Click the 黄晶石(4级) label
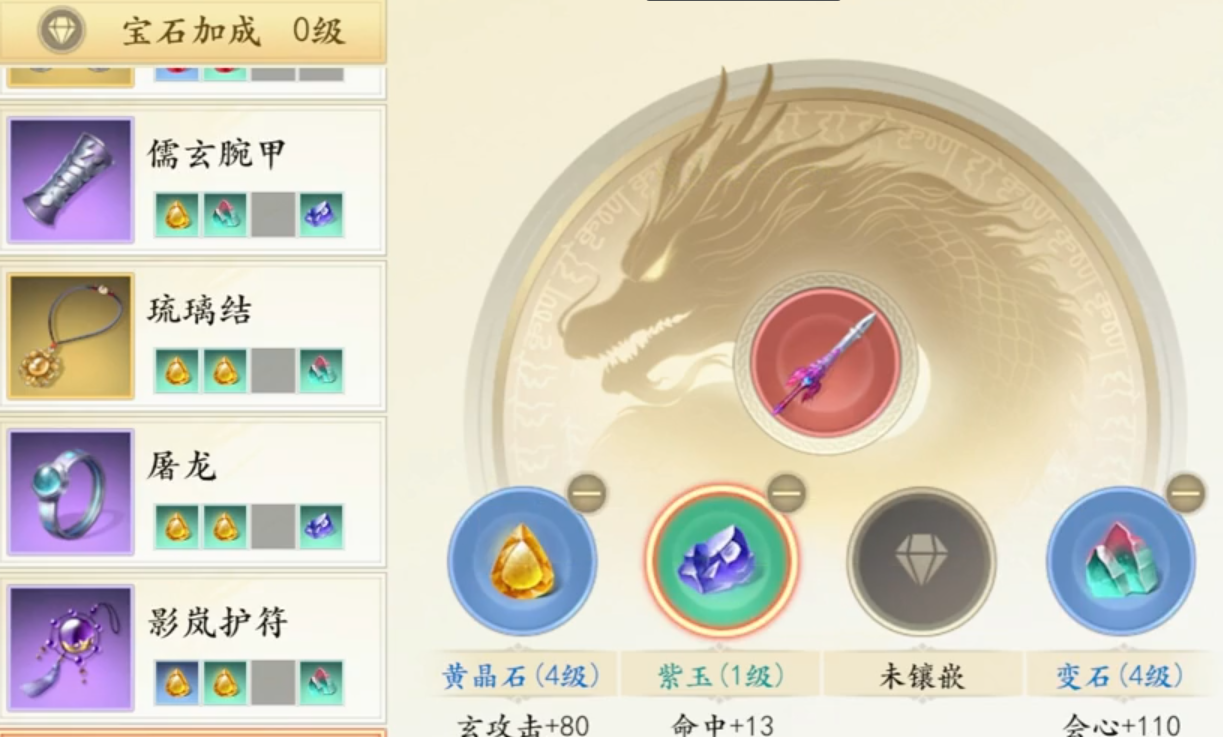 (x=521, y=677)
